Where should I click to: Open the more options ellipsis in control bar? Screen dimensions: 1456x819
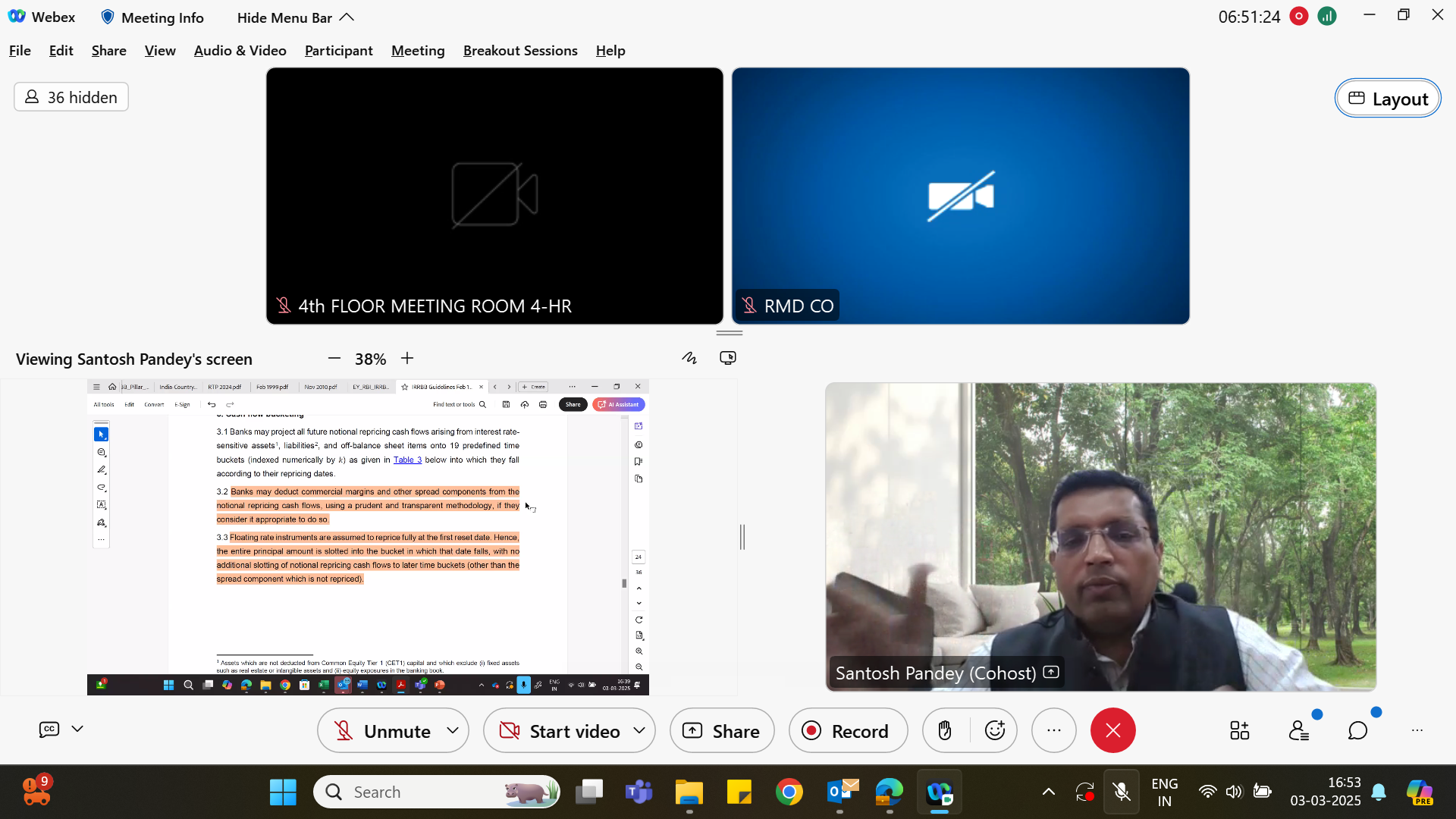[1054, 731]
